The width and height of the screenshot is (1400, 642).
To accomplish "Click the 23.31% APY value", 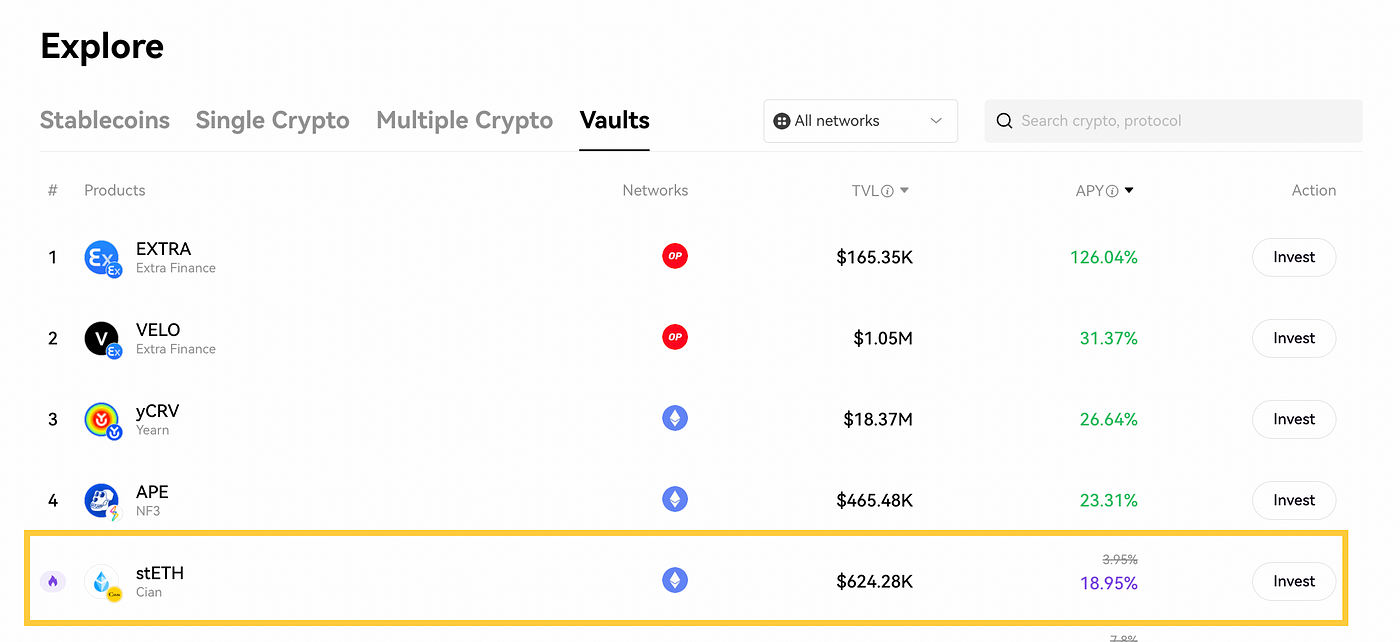I will tap(1109, 500).
